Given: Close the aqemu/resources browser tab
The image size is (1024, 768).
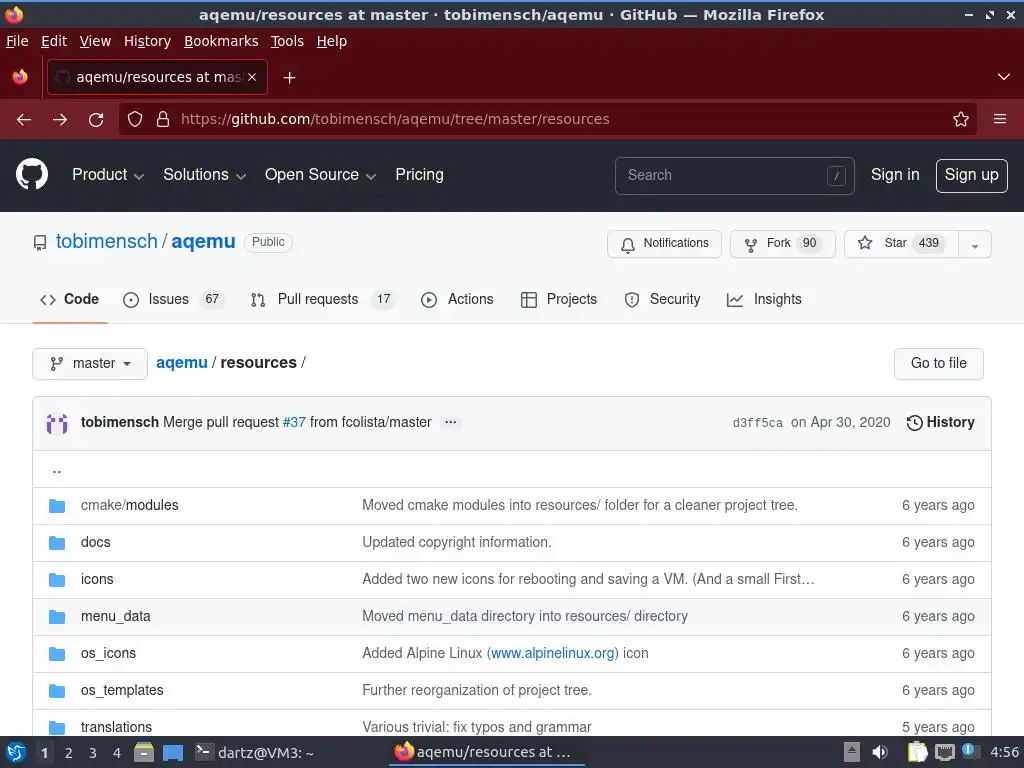Looking at the screenshot, I should (x=252, y=77).
